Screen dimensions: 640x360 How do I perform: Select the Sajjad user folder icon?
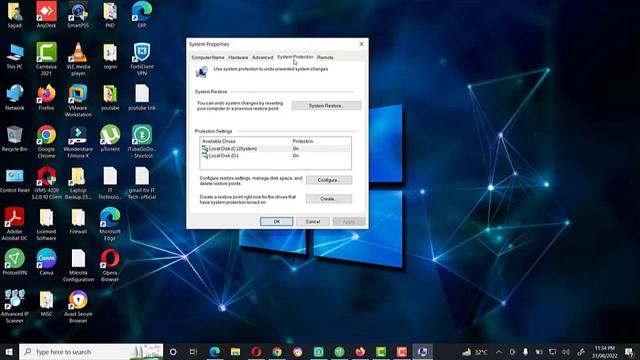pos(15,14)
